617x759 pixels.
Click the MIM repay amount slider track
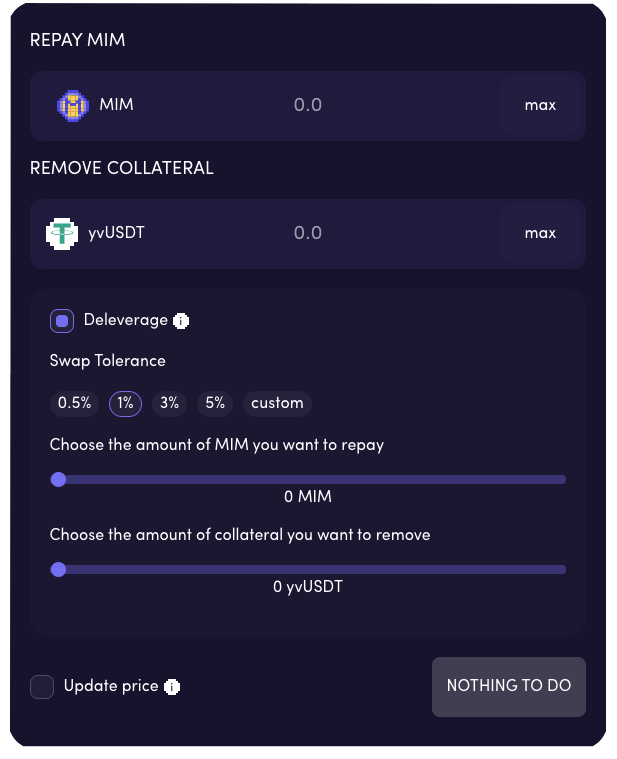pyautogui.click(x=310, y=480)
